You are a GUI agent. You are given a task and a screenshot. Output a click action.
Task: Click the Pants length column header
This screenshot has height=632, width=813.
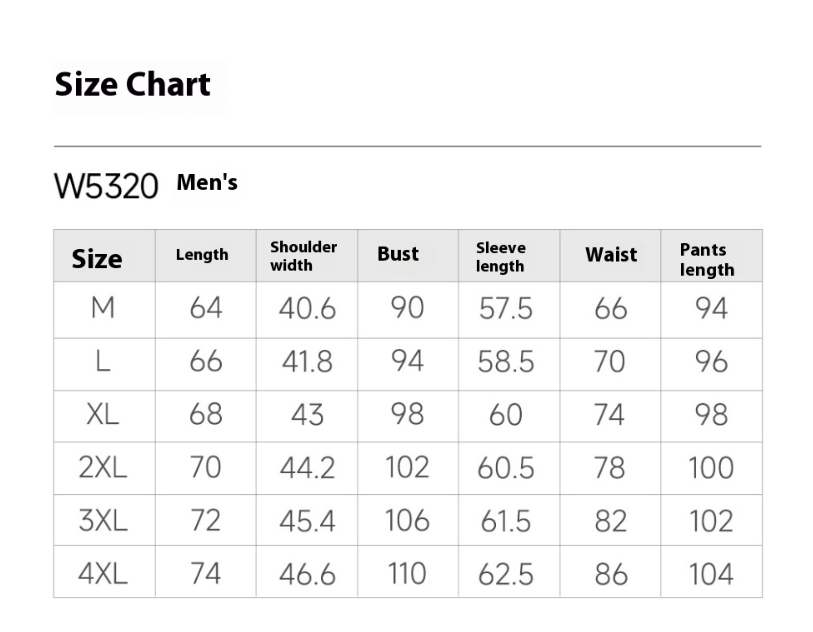point(707,259)
